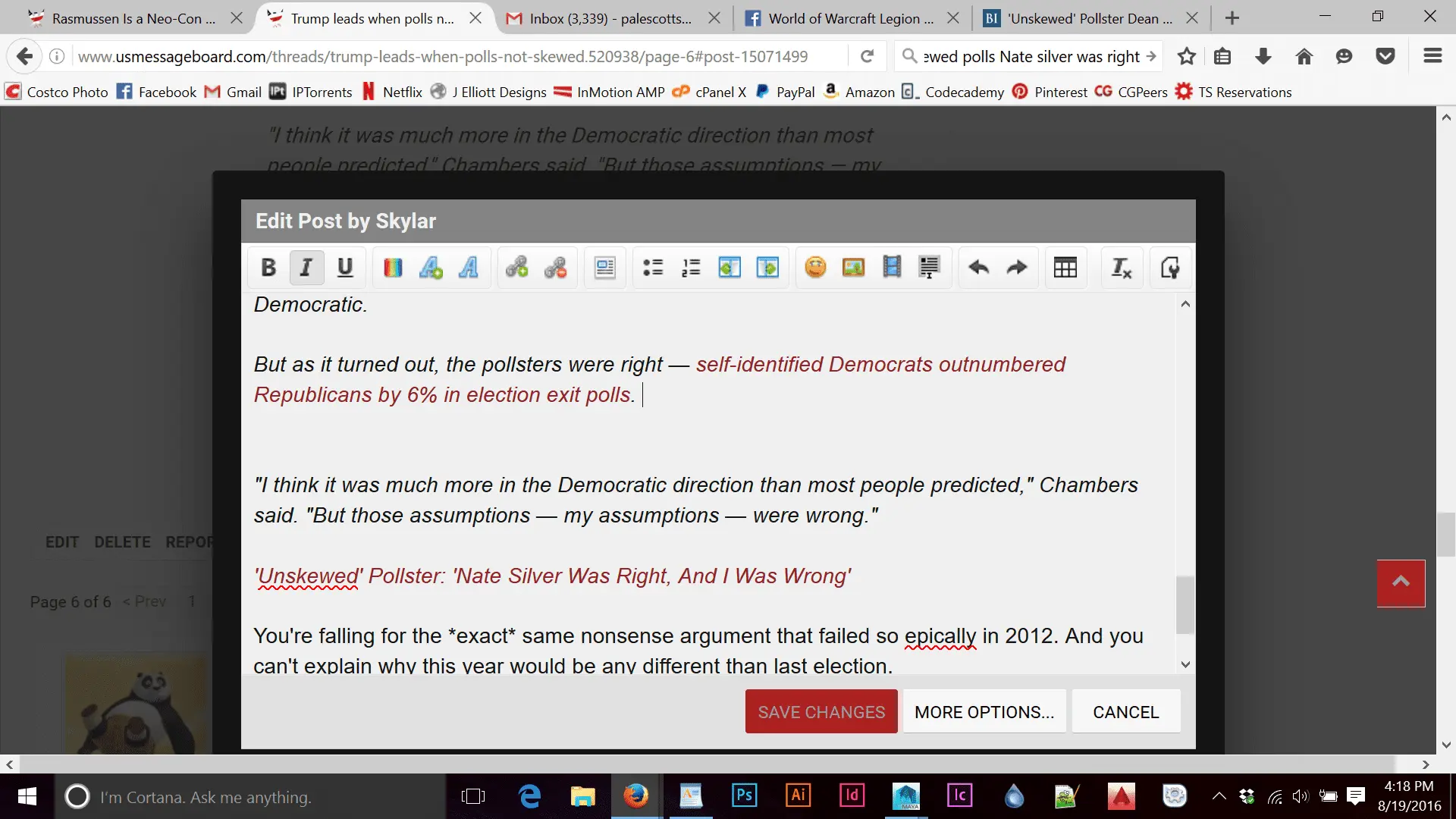Click the insert image icon
The width and height of the screenshot is (1456, 819).
click(853, 268)
